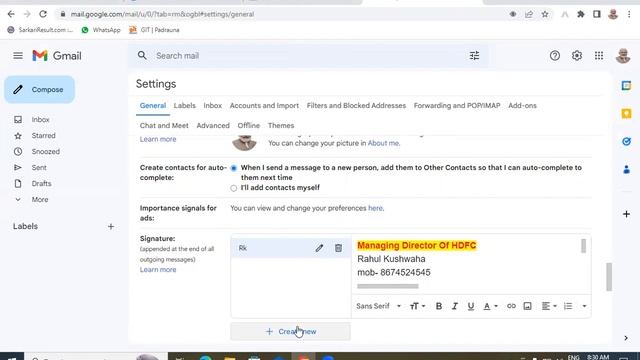Click the search magnifier icon
The image size is (640, 360).
pyautogui.click(x=142, y=56)
